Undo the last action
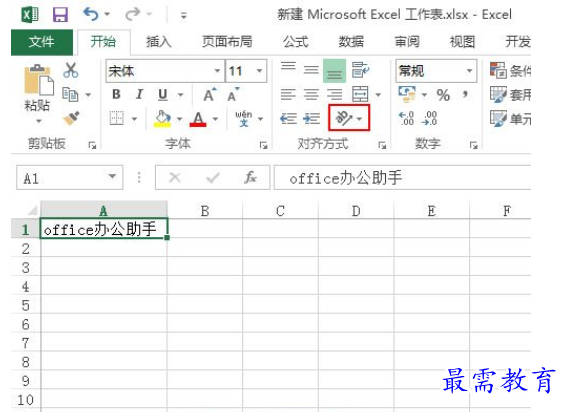564x412 pixels. (x=91, y=14)
